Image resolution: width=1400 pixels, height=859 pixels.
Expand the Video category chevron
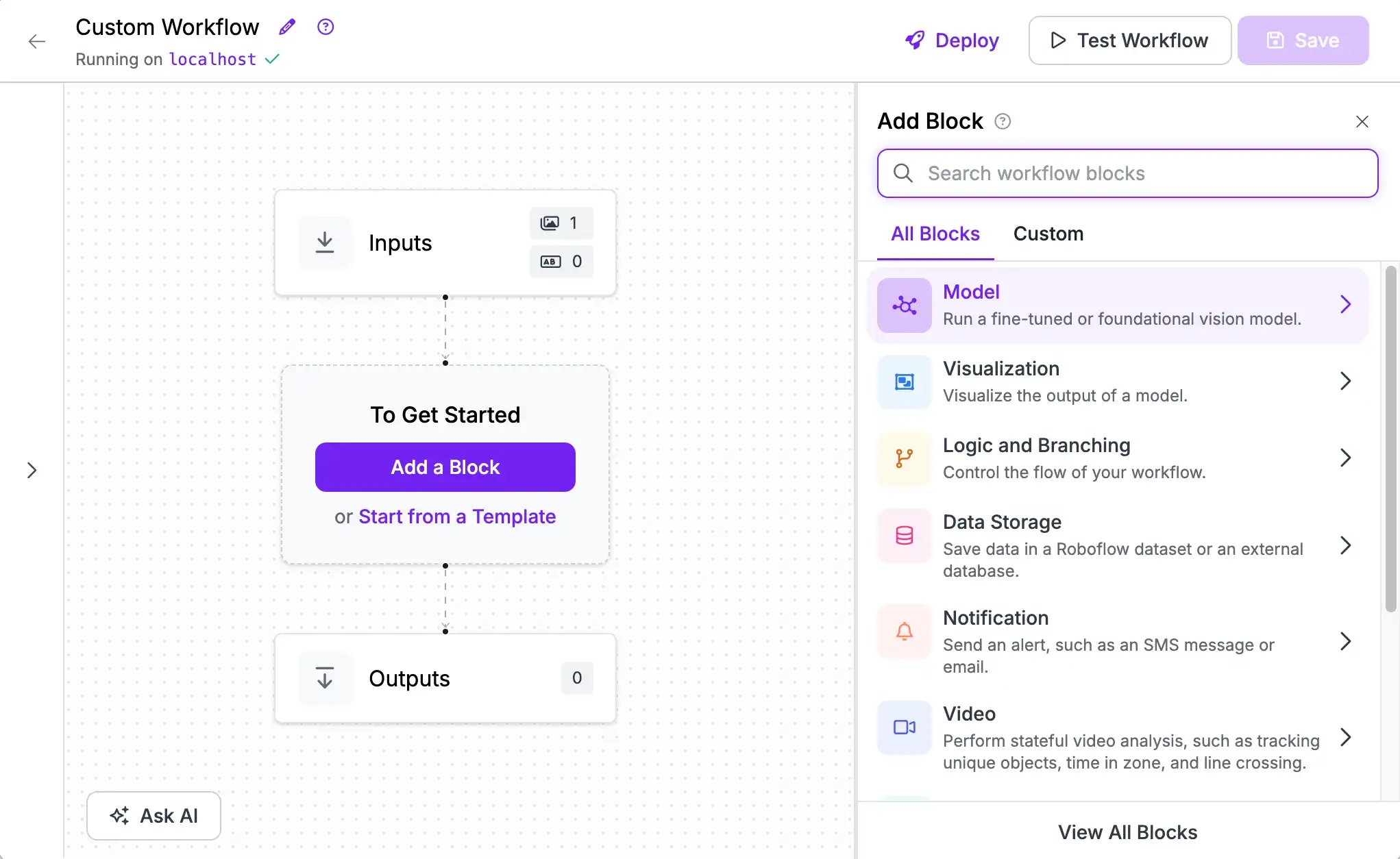(1345, 737)
